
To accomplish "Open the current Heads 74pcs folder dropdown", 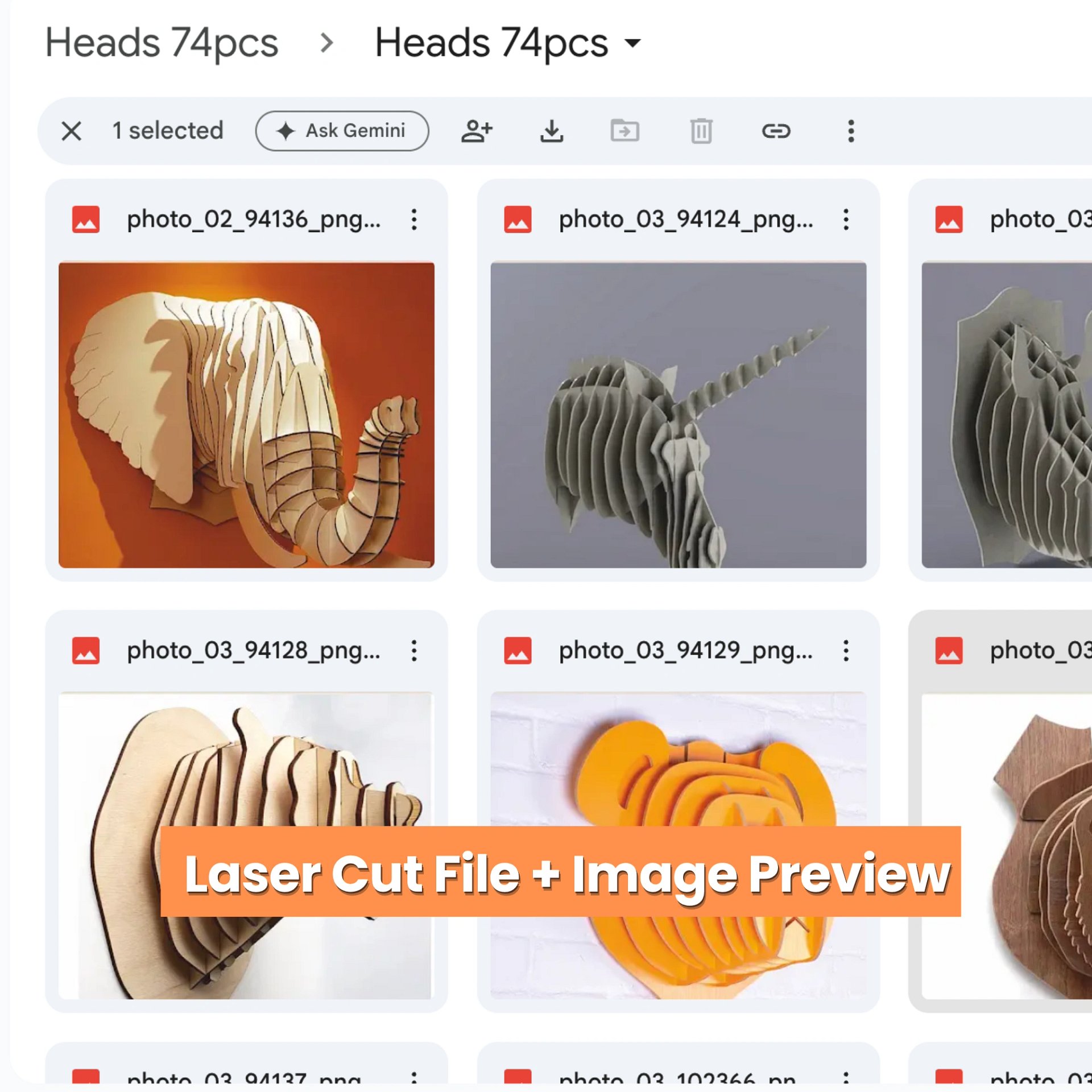I will tap(508, 43).
